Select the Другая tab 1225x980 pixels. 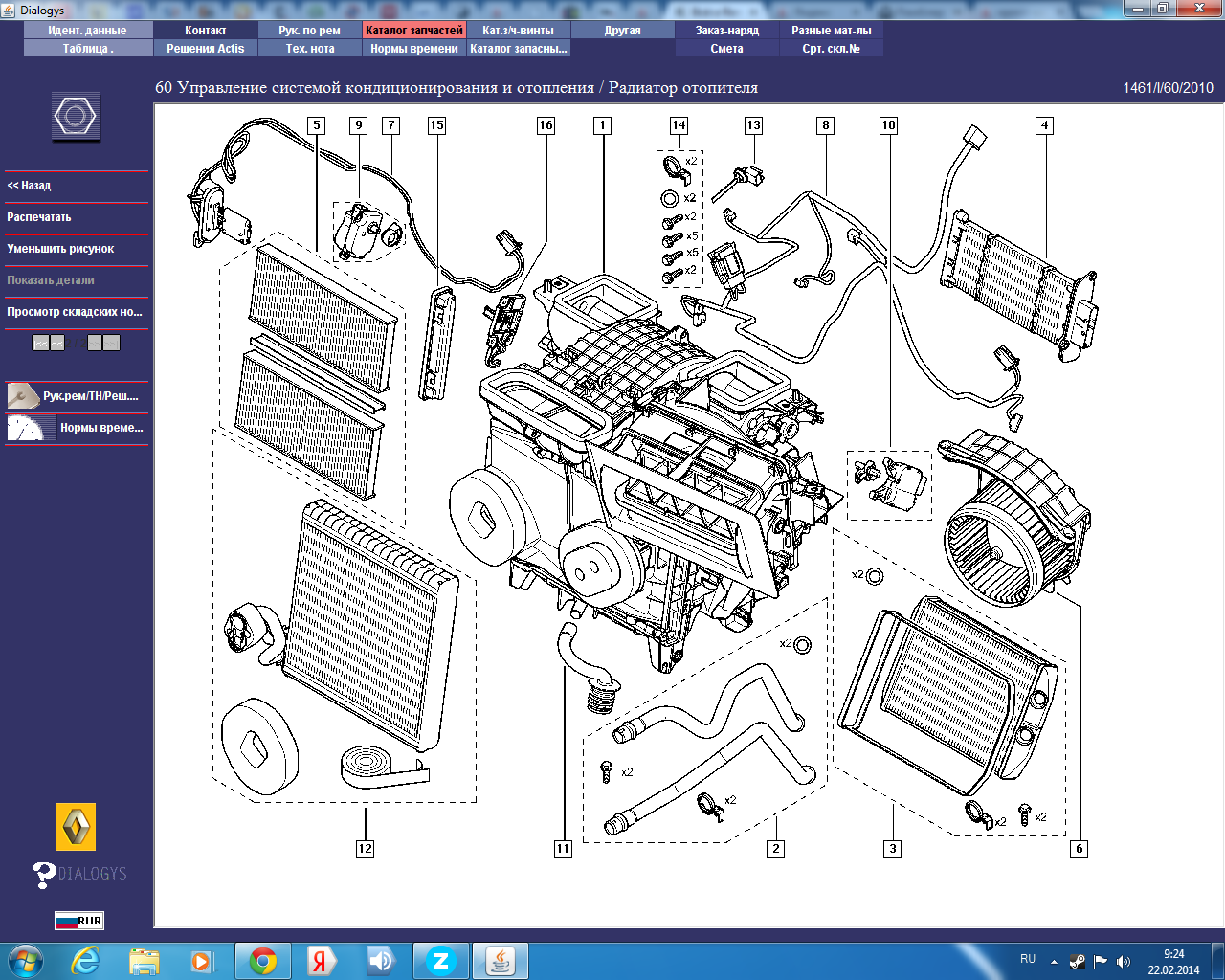tap(623, 31)
